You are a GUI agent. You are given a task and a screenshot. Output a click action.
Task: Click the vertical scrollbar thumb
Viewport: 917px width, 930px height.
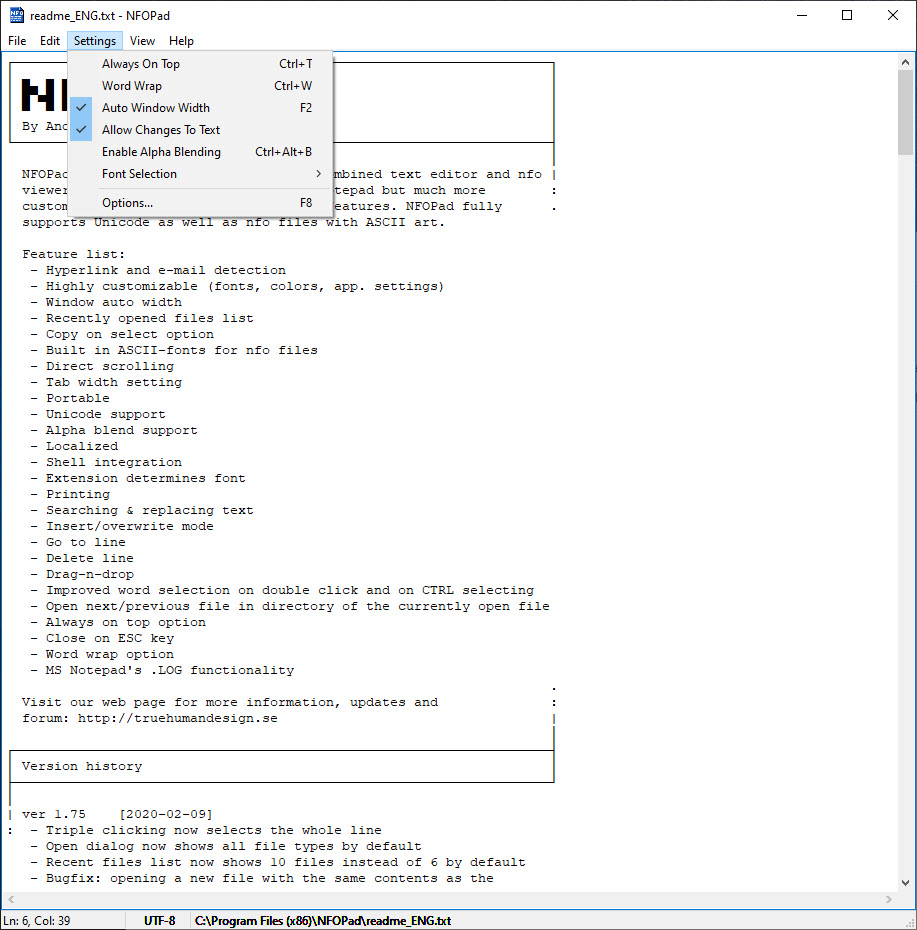pyautogui.click(x=905, y=112)
